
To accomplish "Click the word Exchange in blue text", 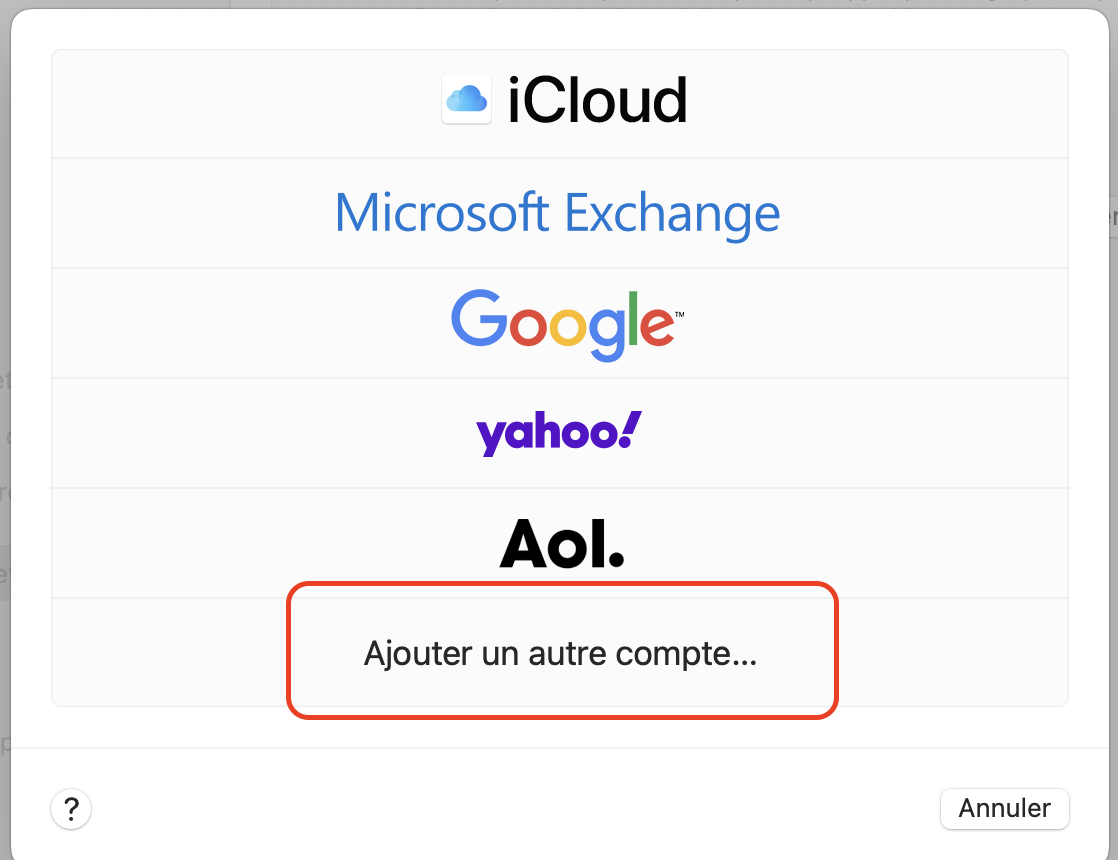I will coord(672,213).
